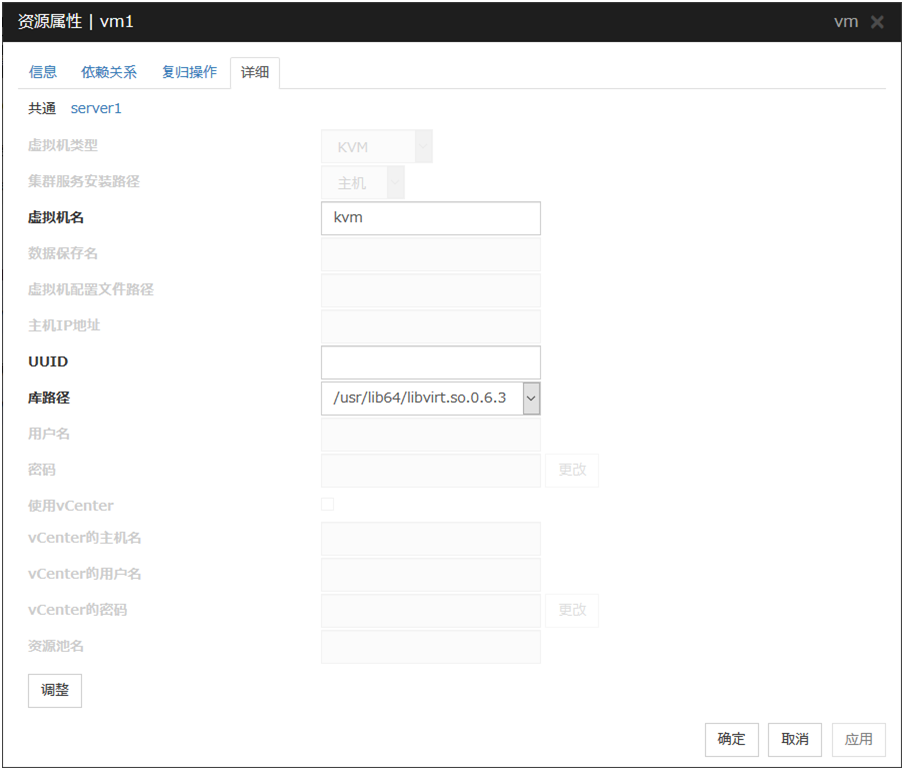
Task: Open the 依赖关系 tab
Action: (x=109, y=72)
